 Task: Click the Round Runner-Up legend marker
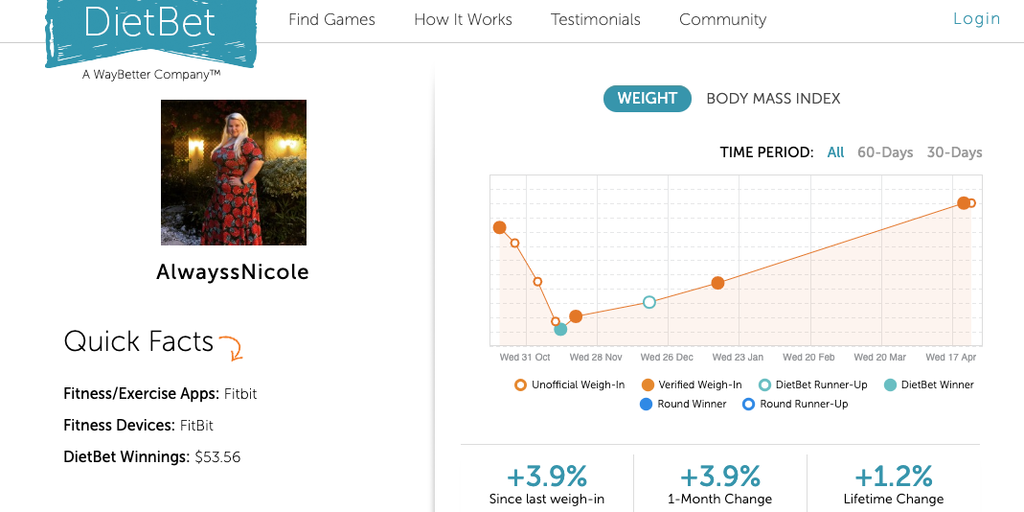[x=748, y=404]
